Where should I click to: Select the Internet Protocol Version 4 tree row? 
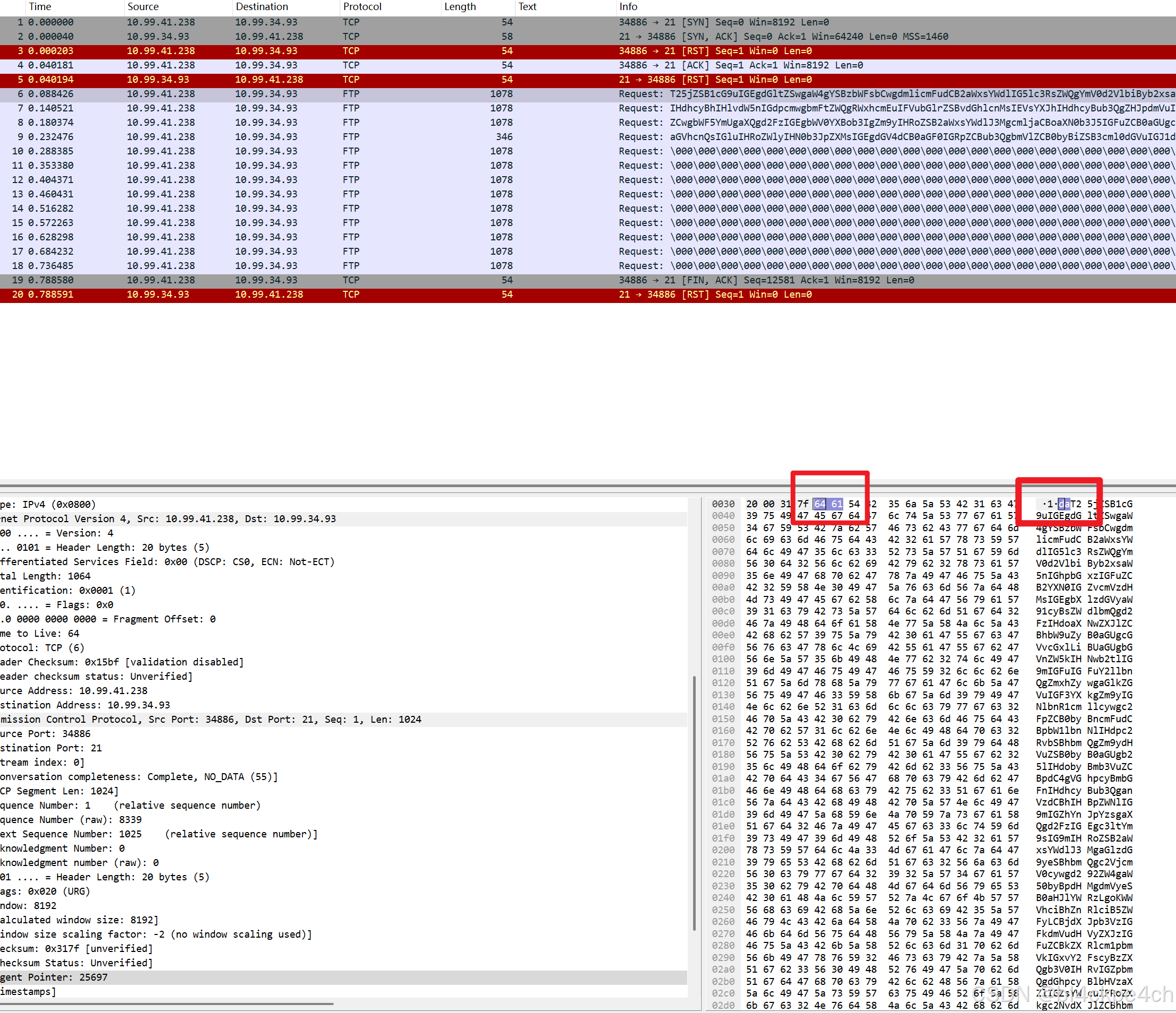click(170, 518)
